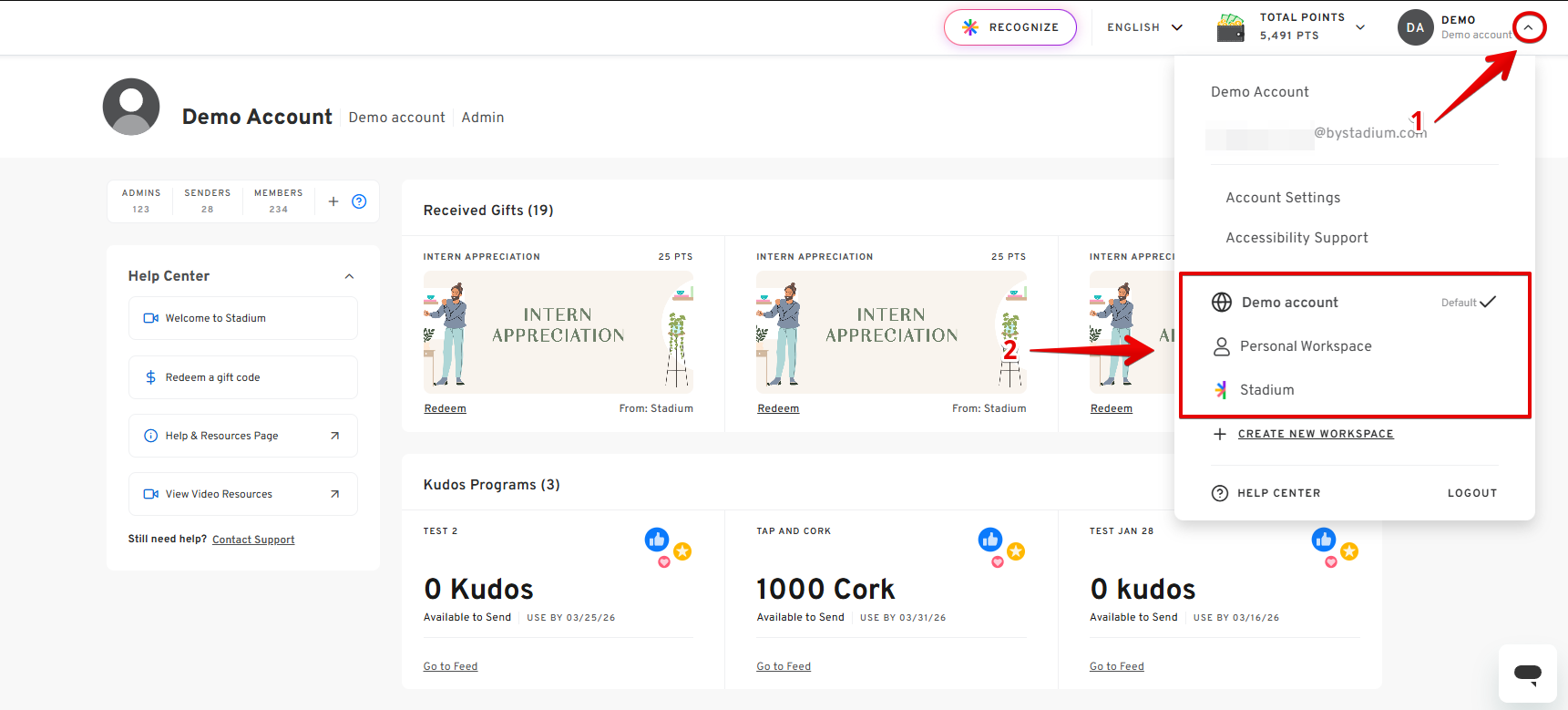Screen dimensions: 1568x710
Task: Switch to Personal Workspace
Action: tap(1305, 346)
